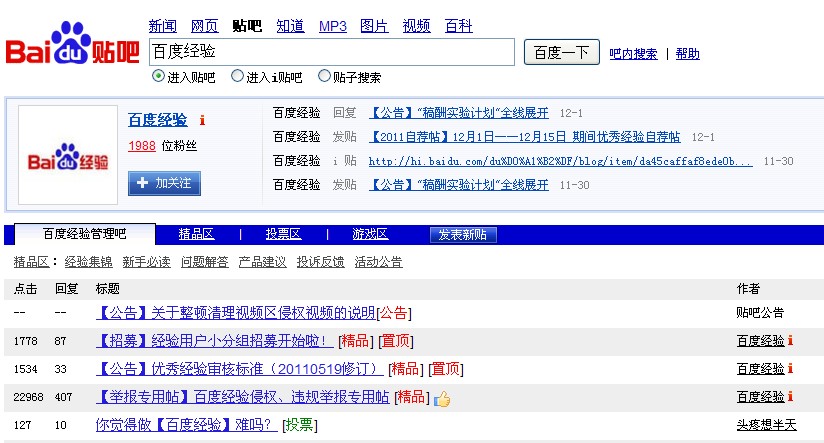This screenshot has height=443, width=824.
Task: Select the 贴子搜索 radio option
Action: click(x=324, y=76)
